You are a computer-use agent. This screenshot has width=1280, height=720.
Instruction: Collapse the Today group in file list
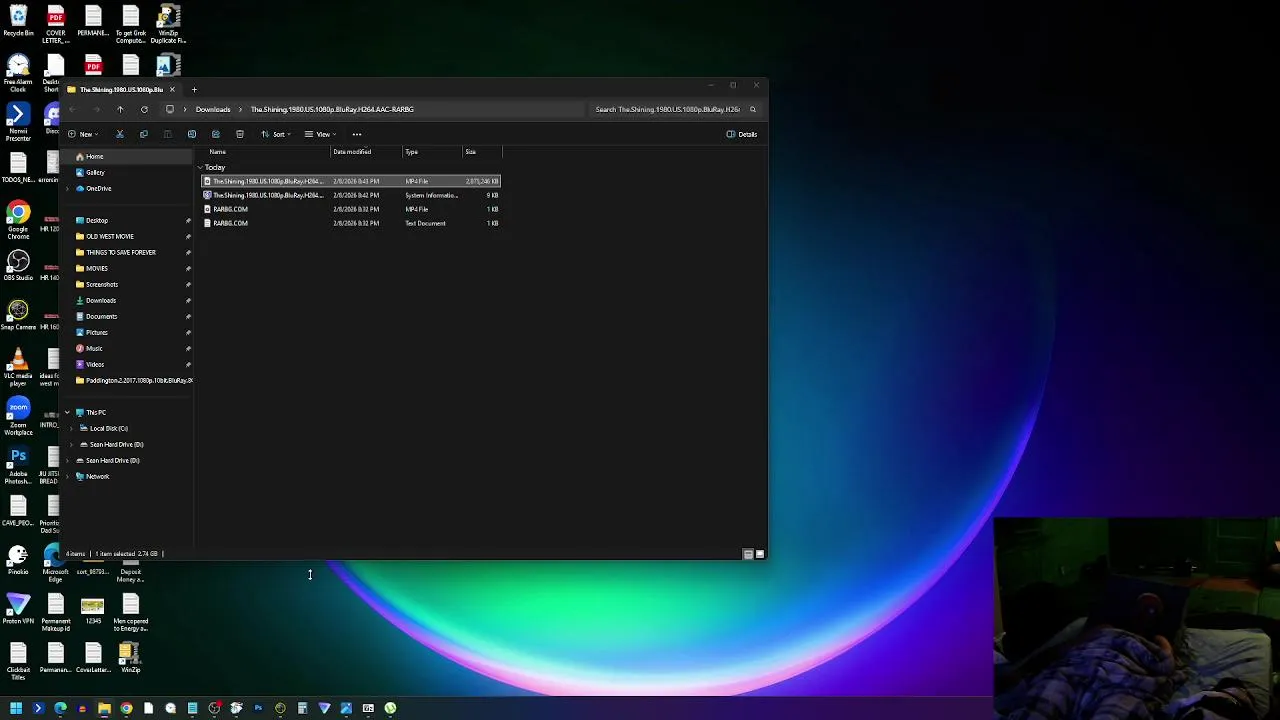click(x=200, y=167)
